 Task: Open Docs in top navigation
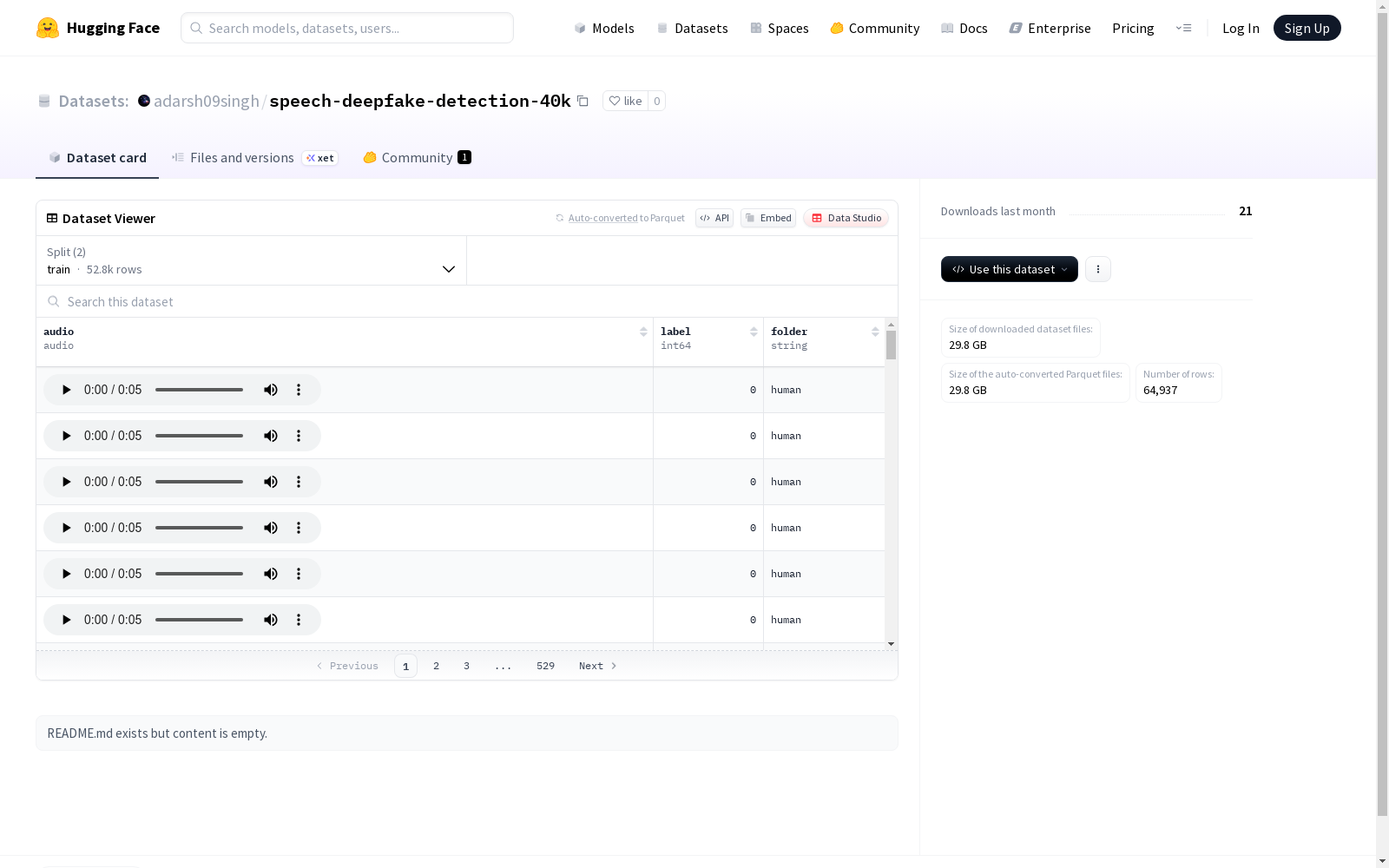964,28
